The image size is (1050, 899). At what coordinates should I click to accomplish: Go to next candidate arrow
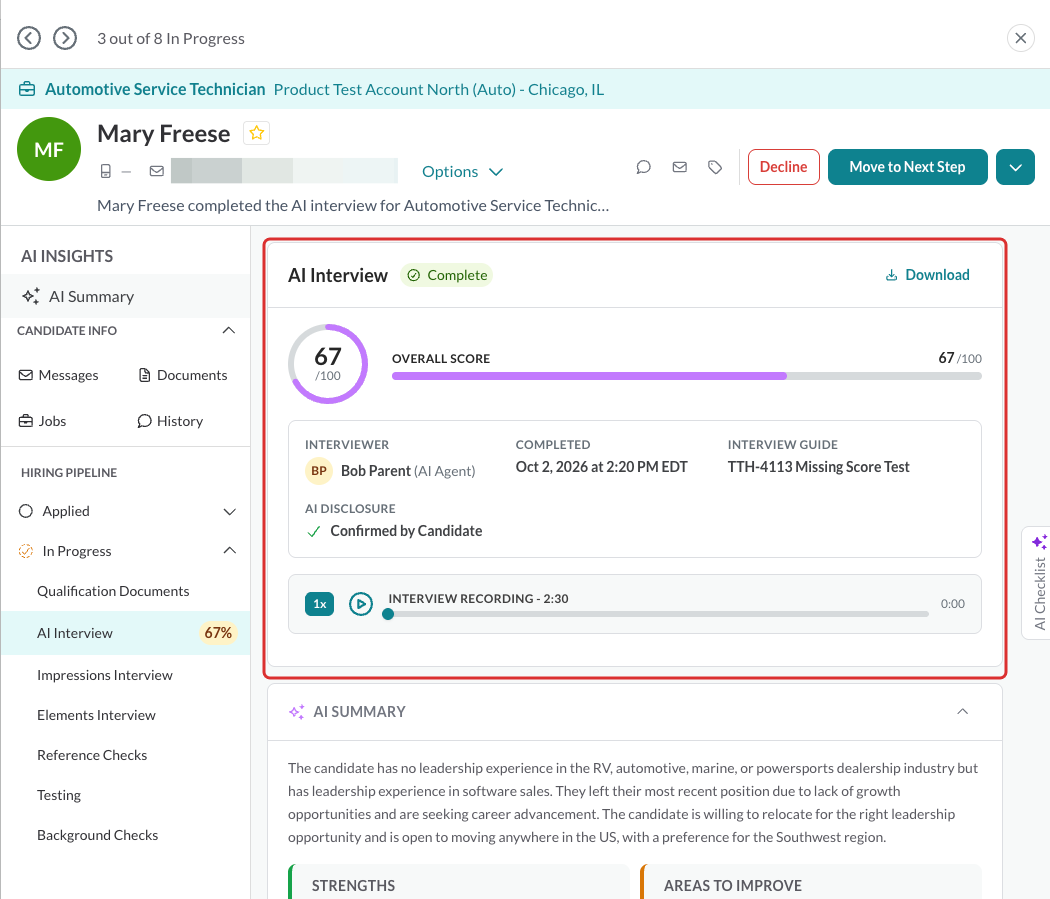(x=65, y=38)
